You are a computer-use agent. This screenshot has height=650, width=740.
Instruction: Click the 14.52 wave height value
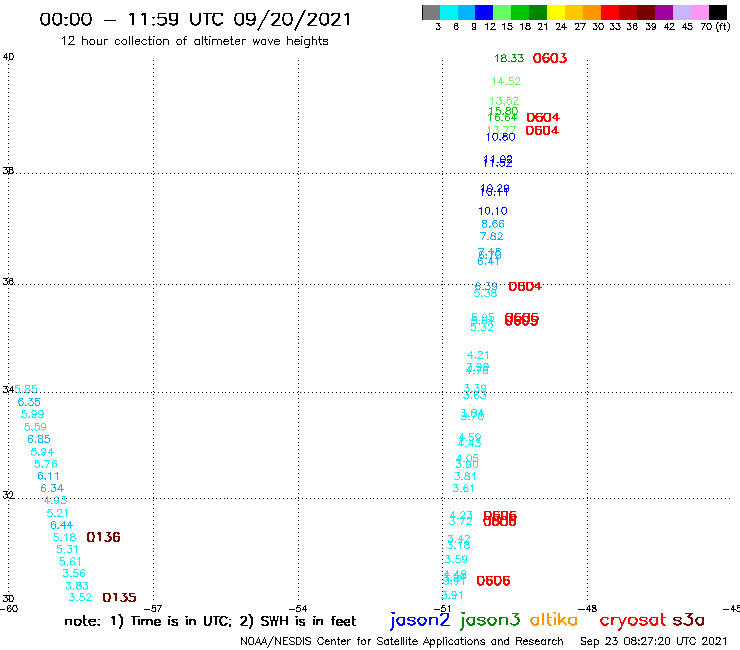click(x=506, y=81)
